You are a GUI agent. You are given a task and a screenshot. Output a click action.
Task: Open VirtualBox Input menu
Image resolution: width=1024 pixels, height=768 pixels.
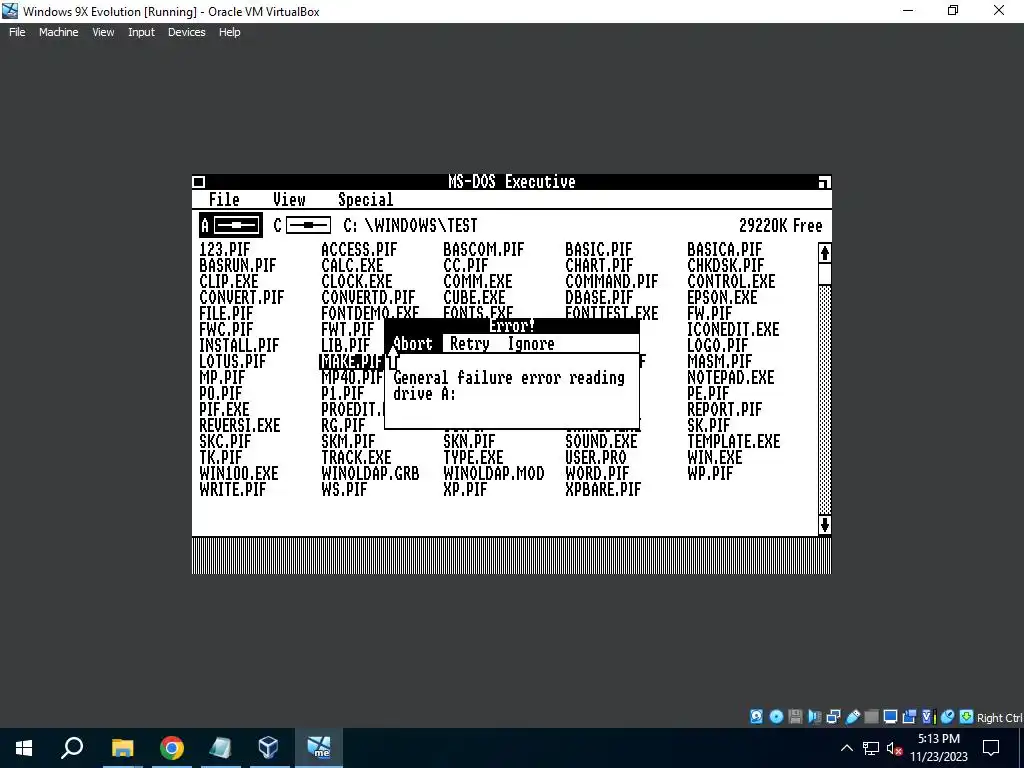click(x=141, y=32)
